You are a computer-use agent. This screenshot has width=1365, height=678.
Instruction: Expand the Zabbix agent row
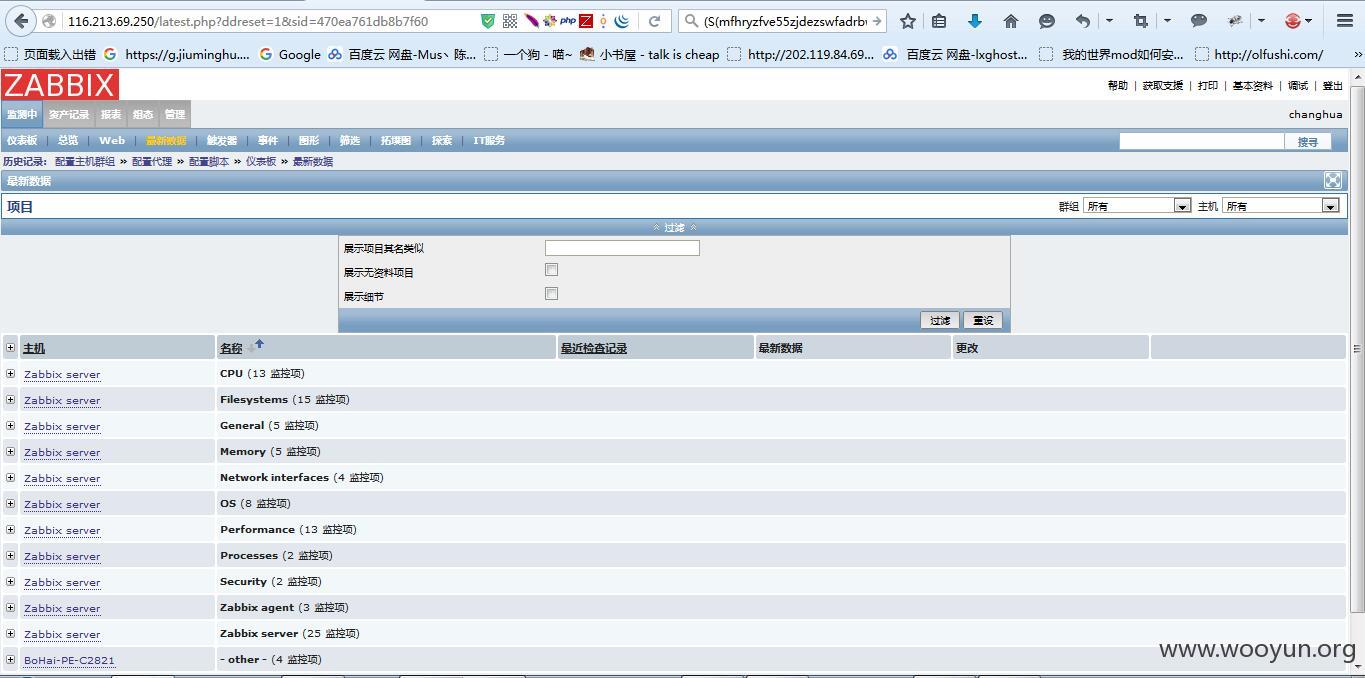[x=11, y=608]
